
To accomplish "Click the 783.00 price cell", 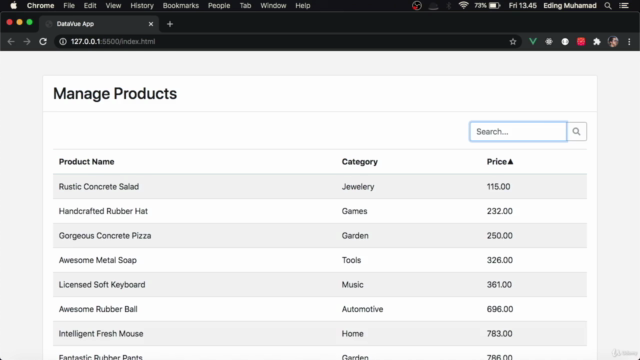I will tap(500, 333).
